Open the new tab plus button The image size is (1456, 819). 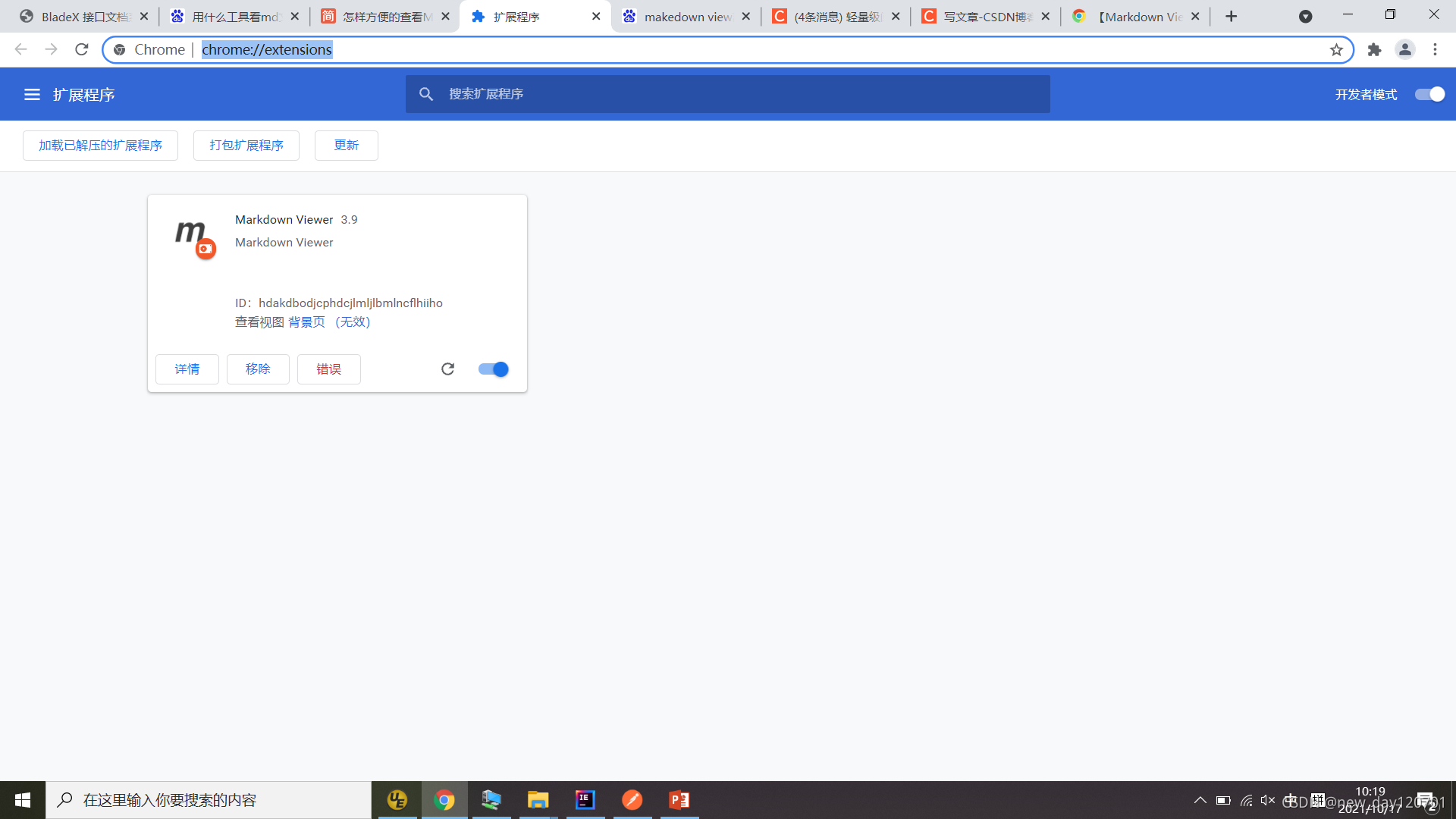(x=1231, y=17)
